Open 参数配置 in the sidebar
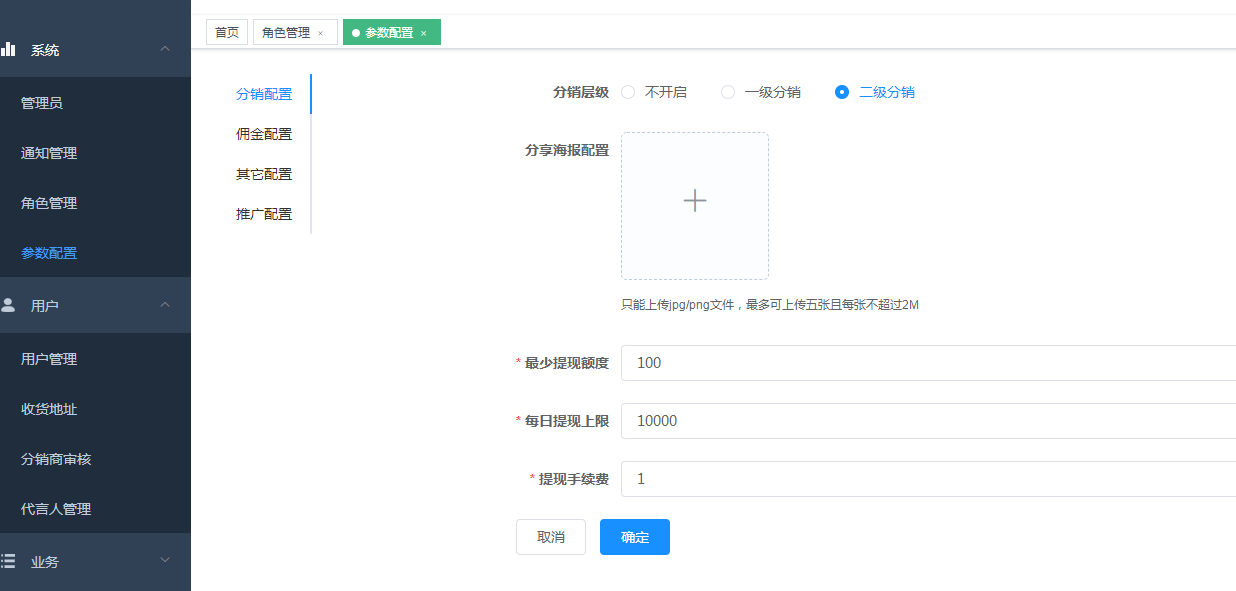This screenshot has height=591, width=1236. click(95, 253)
